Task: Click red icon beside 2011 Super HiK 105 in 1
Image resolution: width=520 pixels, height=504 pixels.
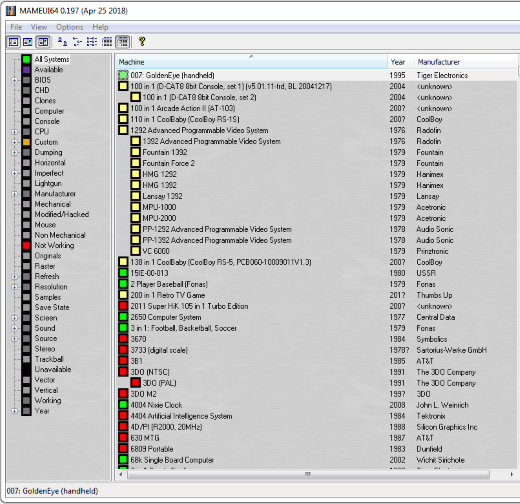Action: pos(123,306)
